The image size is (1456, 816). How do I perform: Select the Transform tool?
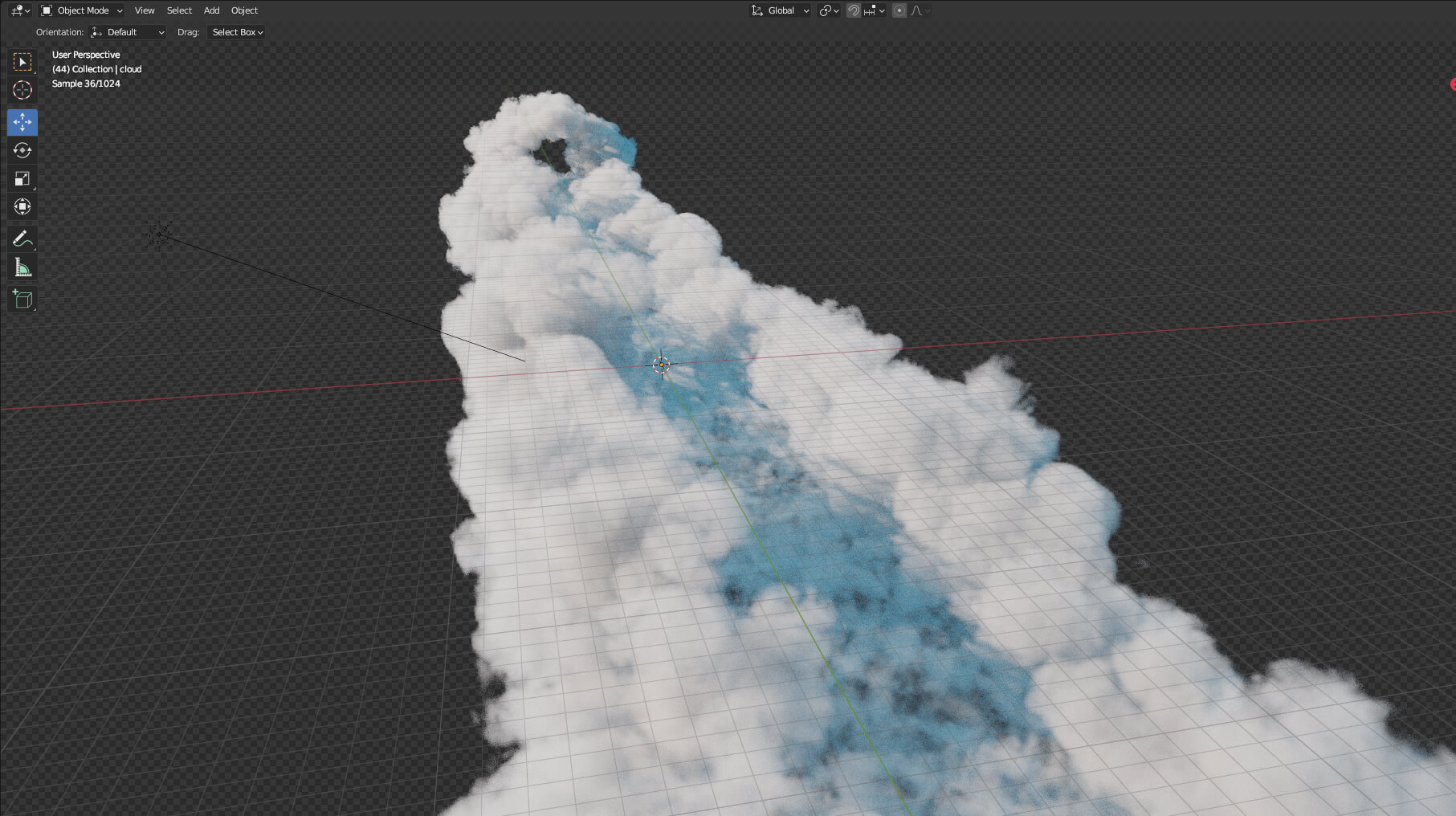[x=22, y=206]
